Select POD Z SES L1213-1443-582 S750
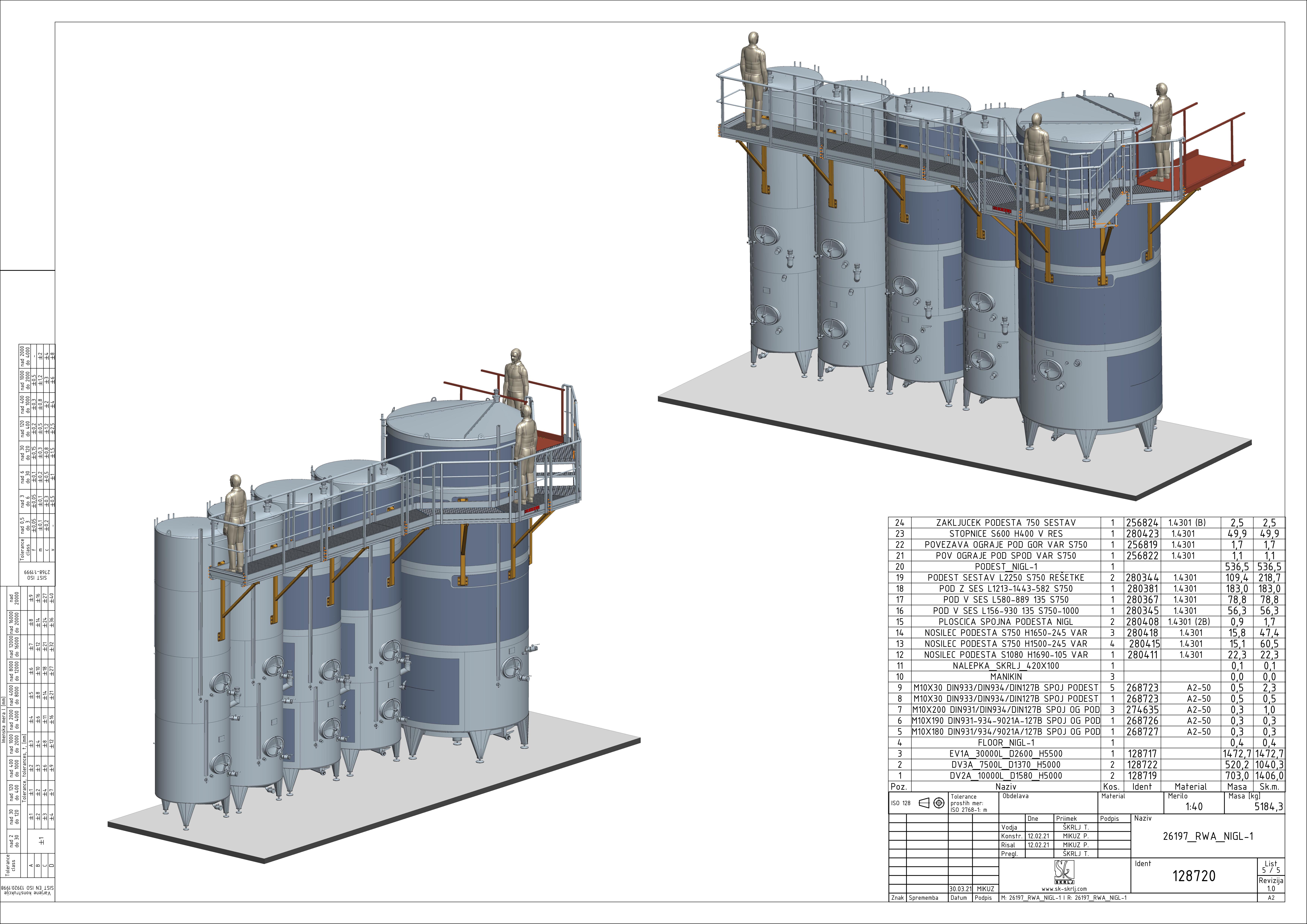Screen dimensions: 1307x924 coord(1006,589)
